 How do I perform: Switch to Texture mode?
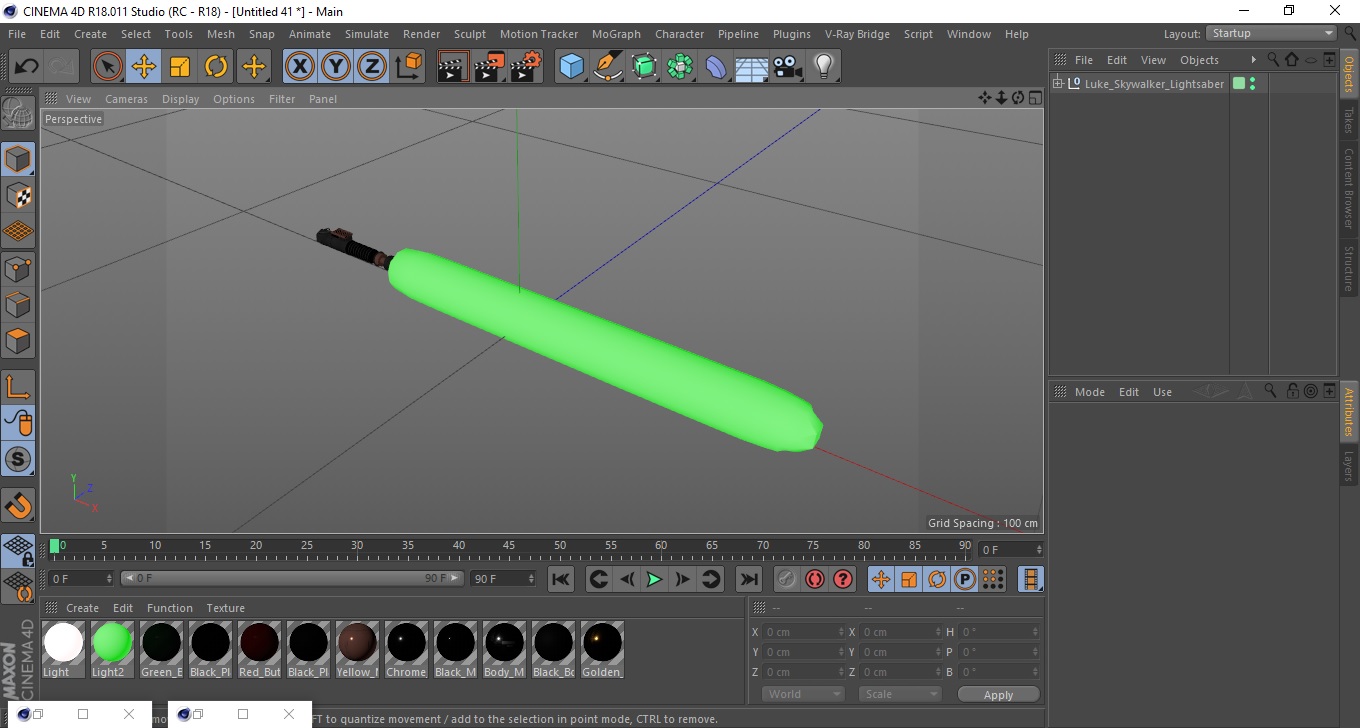18,195
